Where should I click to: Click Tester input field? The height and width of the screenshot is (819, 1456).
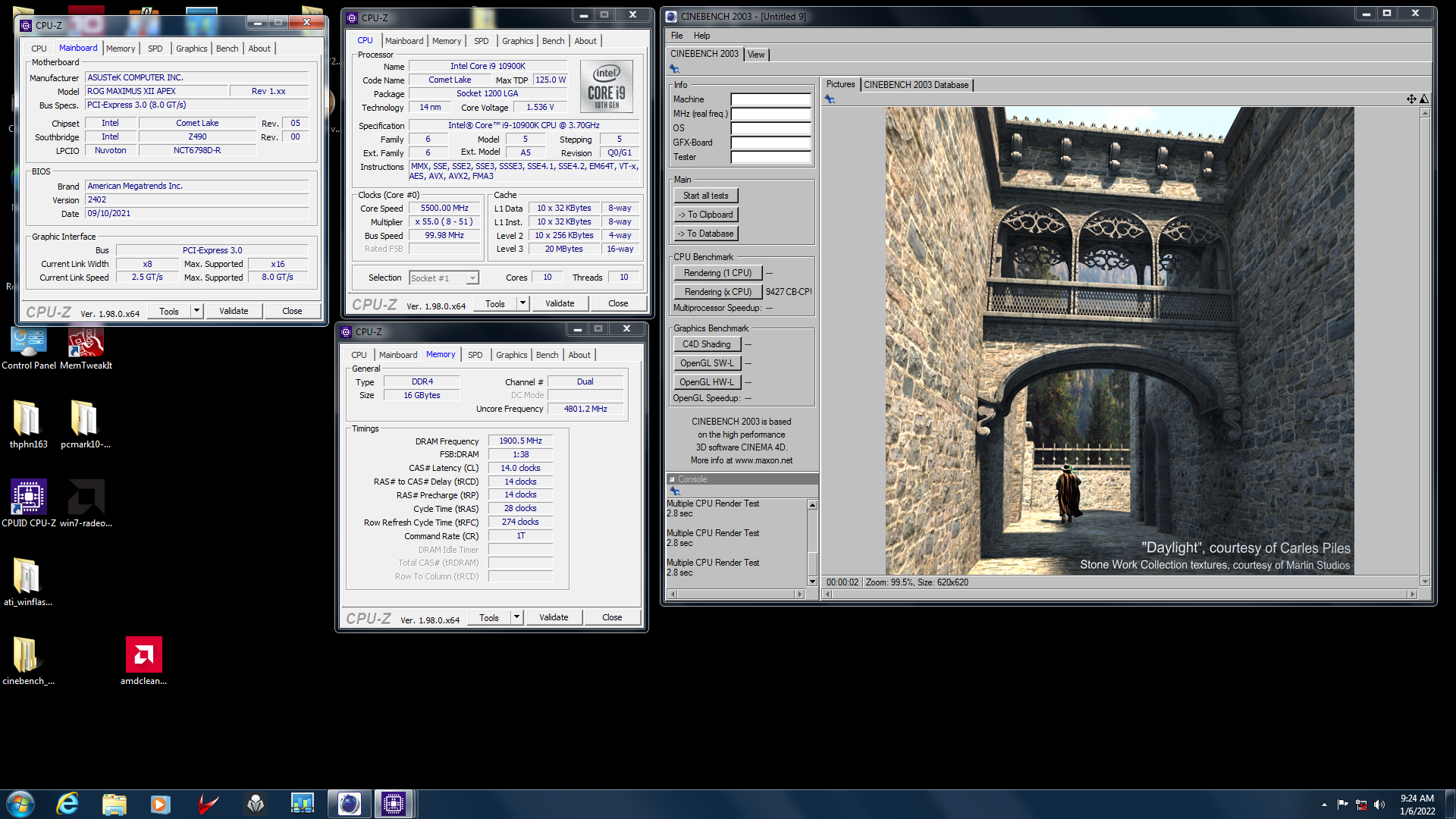click(770, 157)
